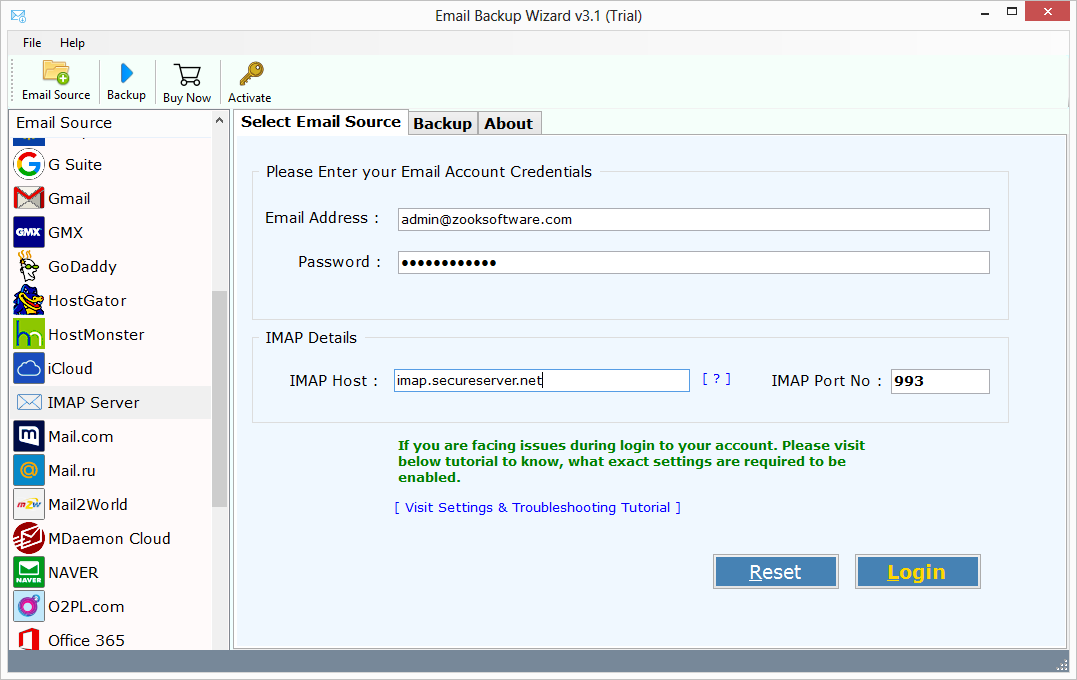Click the Backup toolbar play icon
1077x680 pixels.
[126, 73]
